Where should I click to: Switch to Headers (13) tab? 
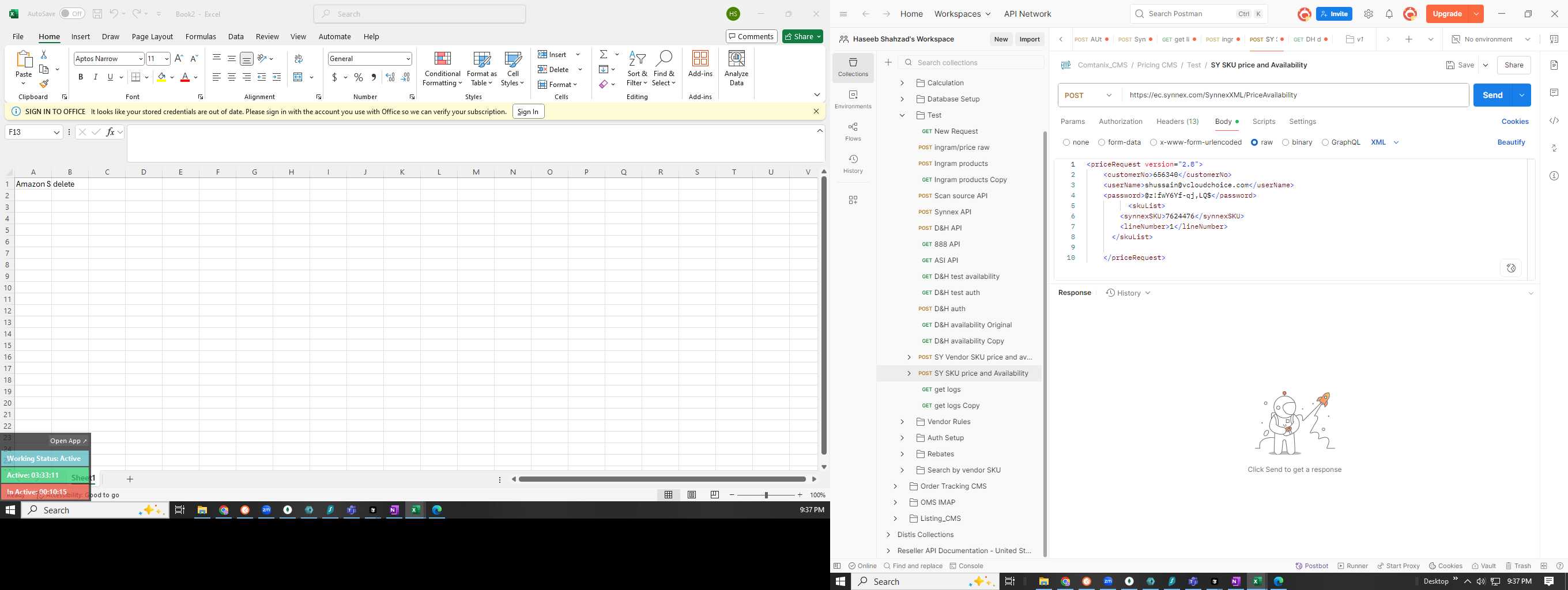point(1177,122)
